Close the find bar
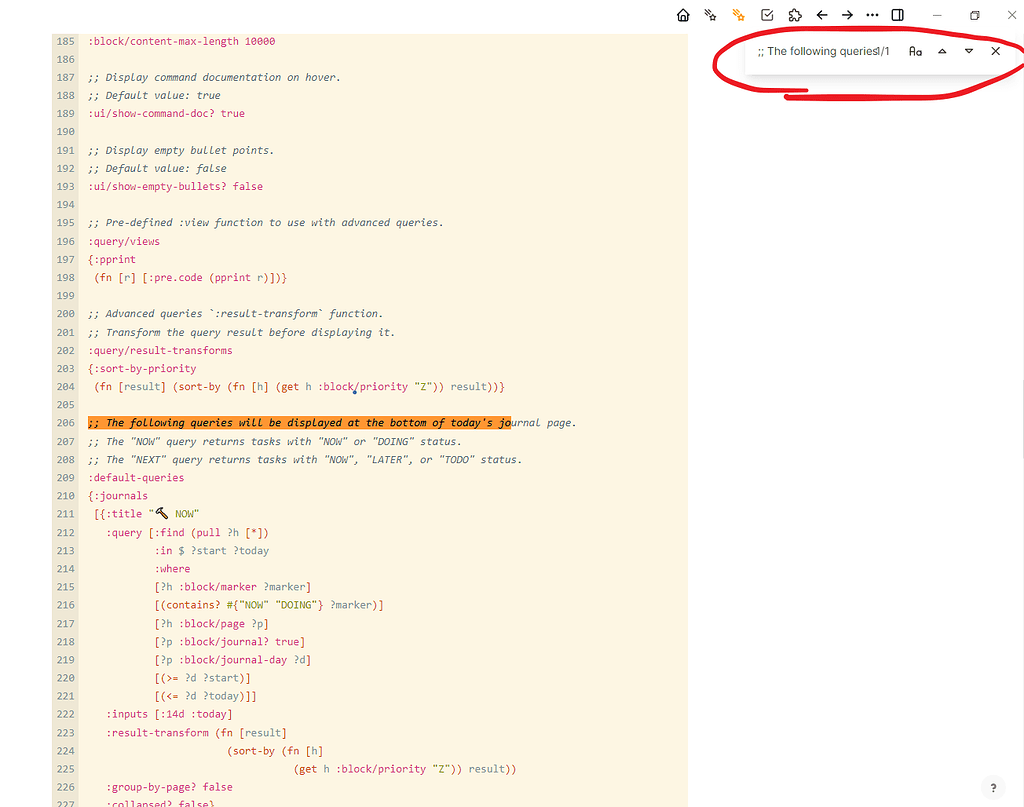This screenshot has width=1024, height=807. (995, 51)
